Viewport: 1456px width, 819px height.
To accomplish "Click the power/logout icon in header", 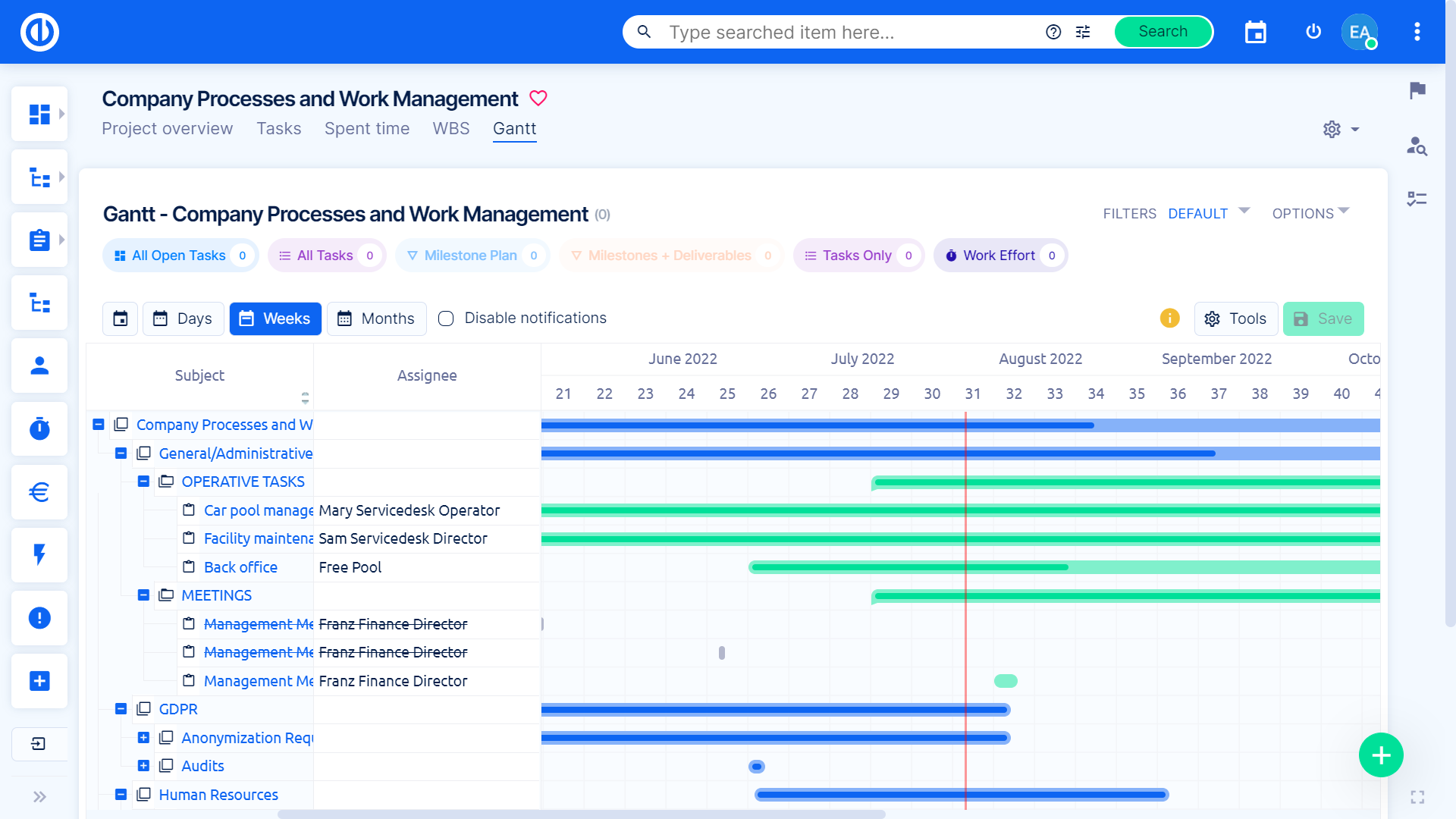I will coord(1312,32).
